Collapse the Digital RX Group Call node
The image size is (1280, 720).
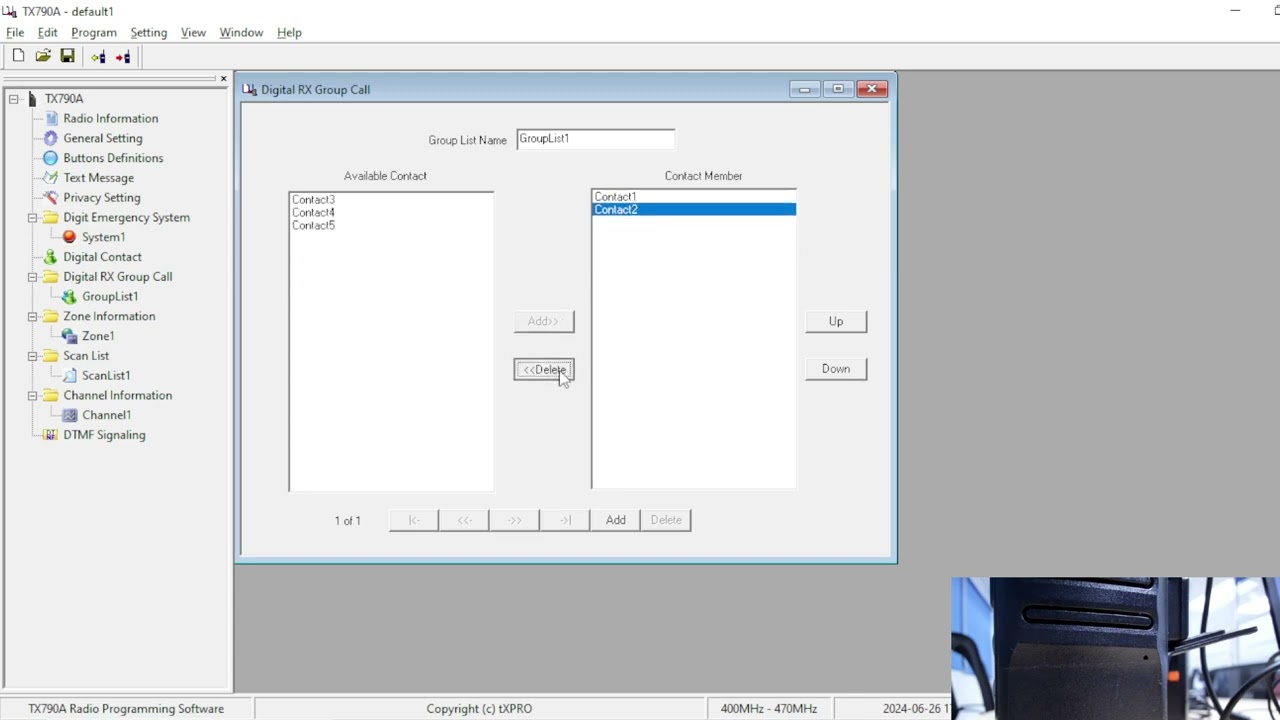(x=33, y=277)
